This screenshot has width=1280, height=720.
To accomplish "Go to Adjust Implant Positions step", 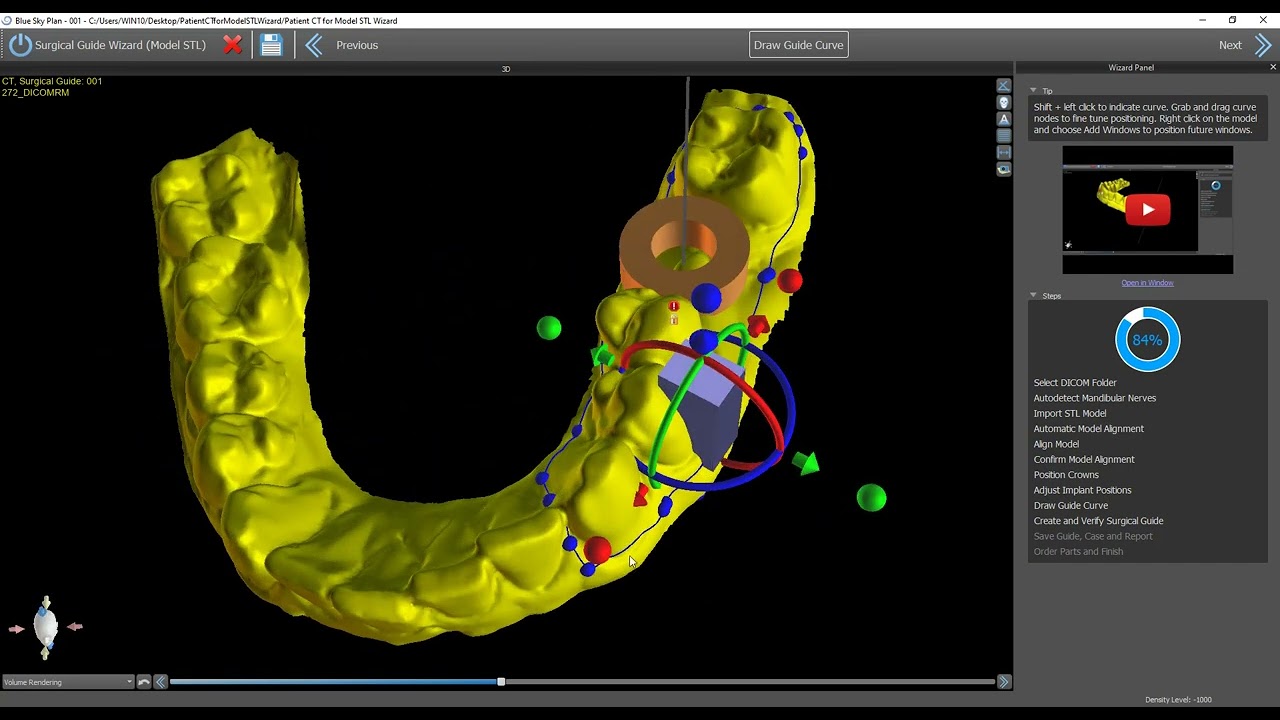I will point(1083,490).
